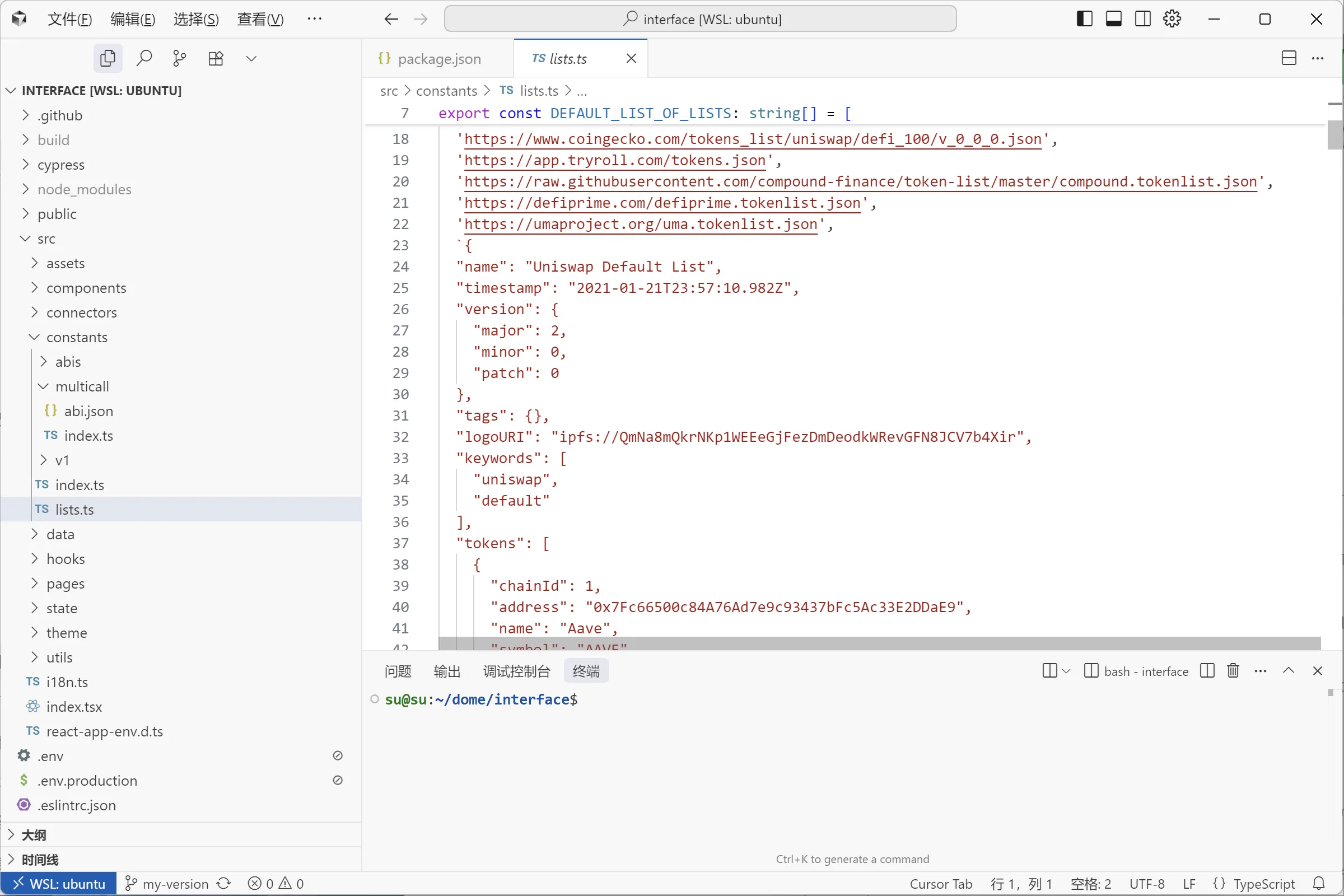The height and width of the screenshot is (896, 1344).
Task: Open the Extensions view icon
Action: pyautogui.click(x=216, y=58)
